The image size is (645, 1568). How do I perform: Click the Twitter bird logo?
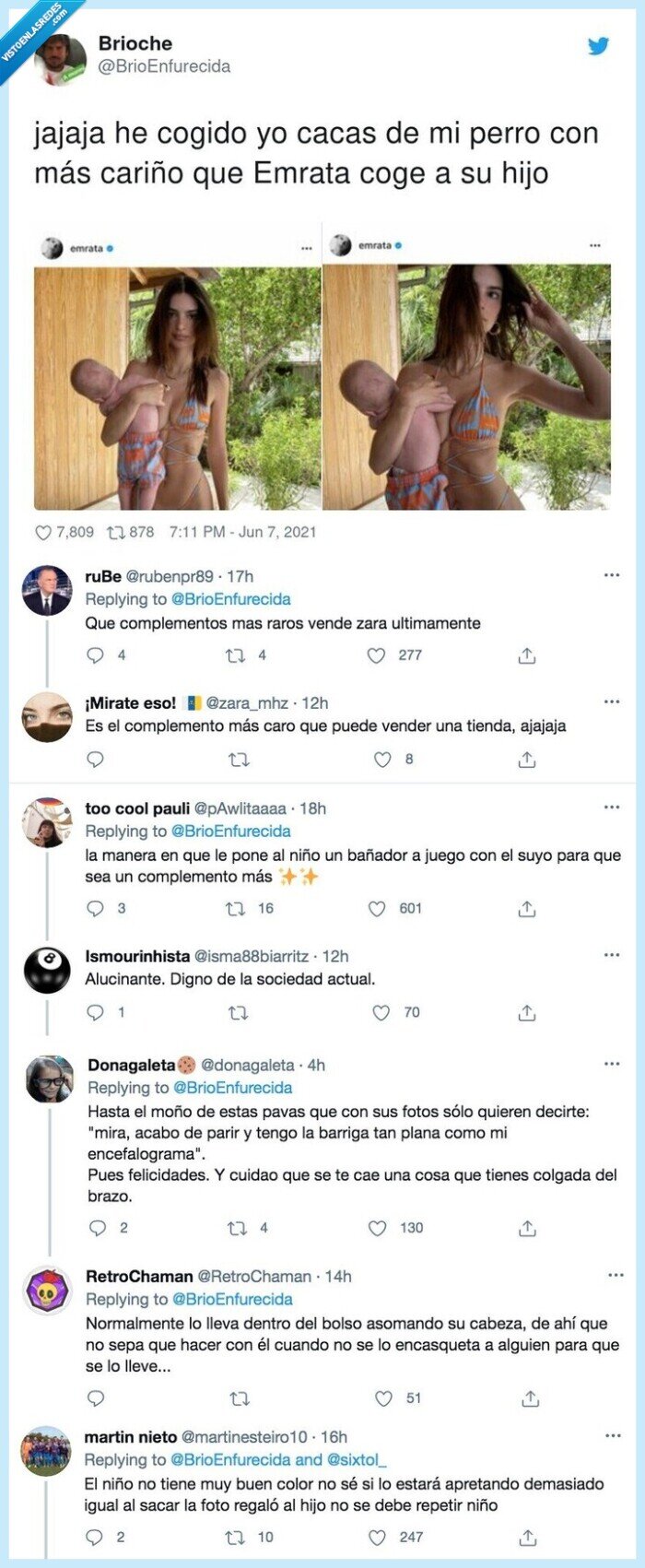(599, 46)
